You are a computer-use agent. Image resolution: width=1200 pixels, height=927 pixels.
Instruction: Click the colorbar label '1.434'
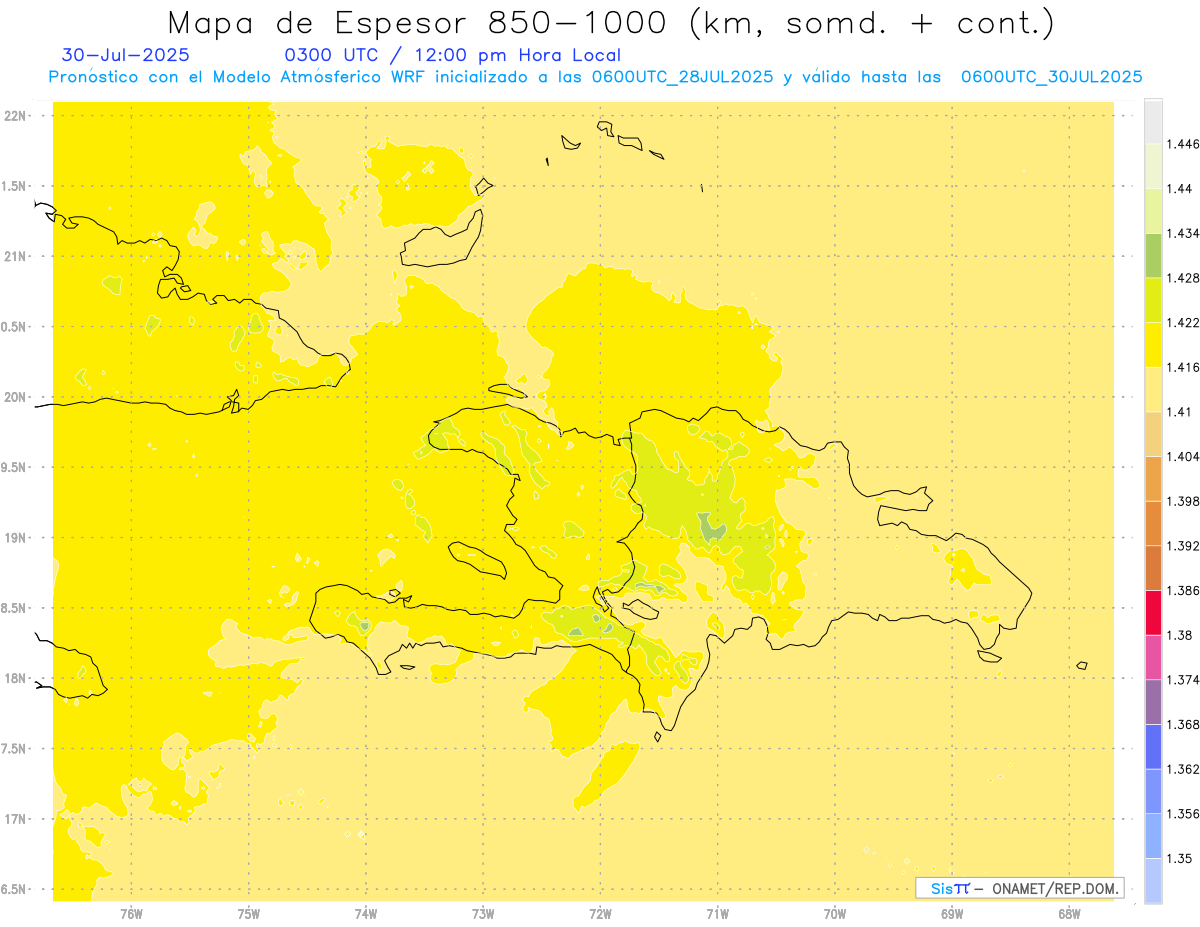point(1183,233)
